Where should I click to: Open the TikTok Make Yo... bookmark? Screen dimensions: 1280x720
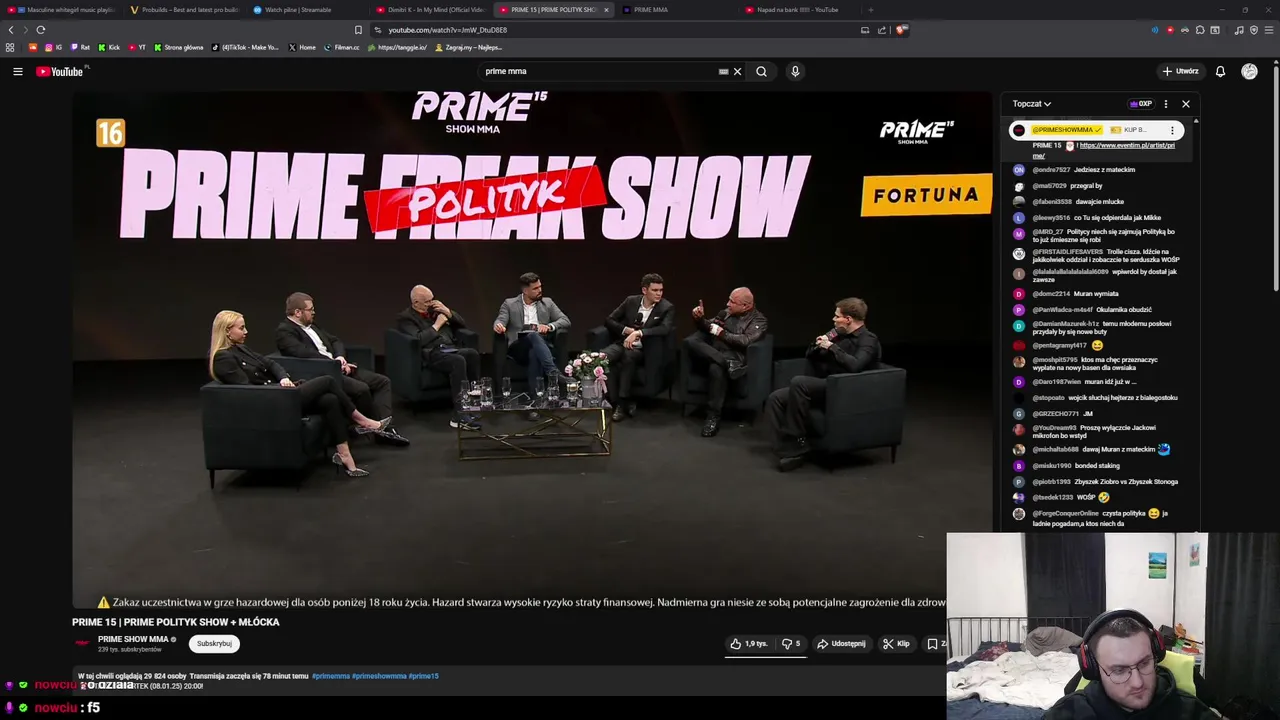[x=246, y=47]
